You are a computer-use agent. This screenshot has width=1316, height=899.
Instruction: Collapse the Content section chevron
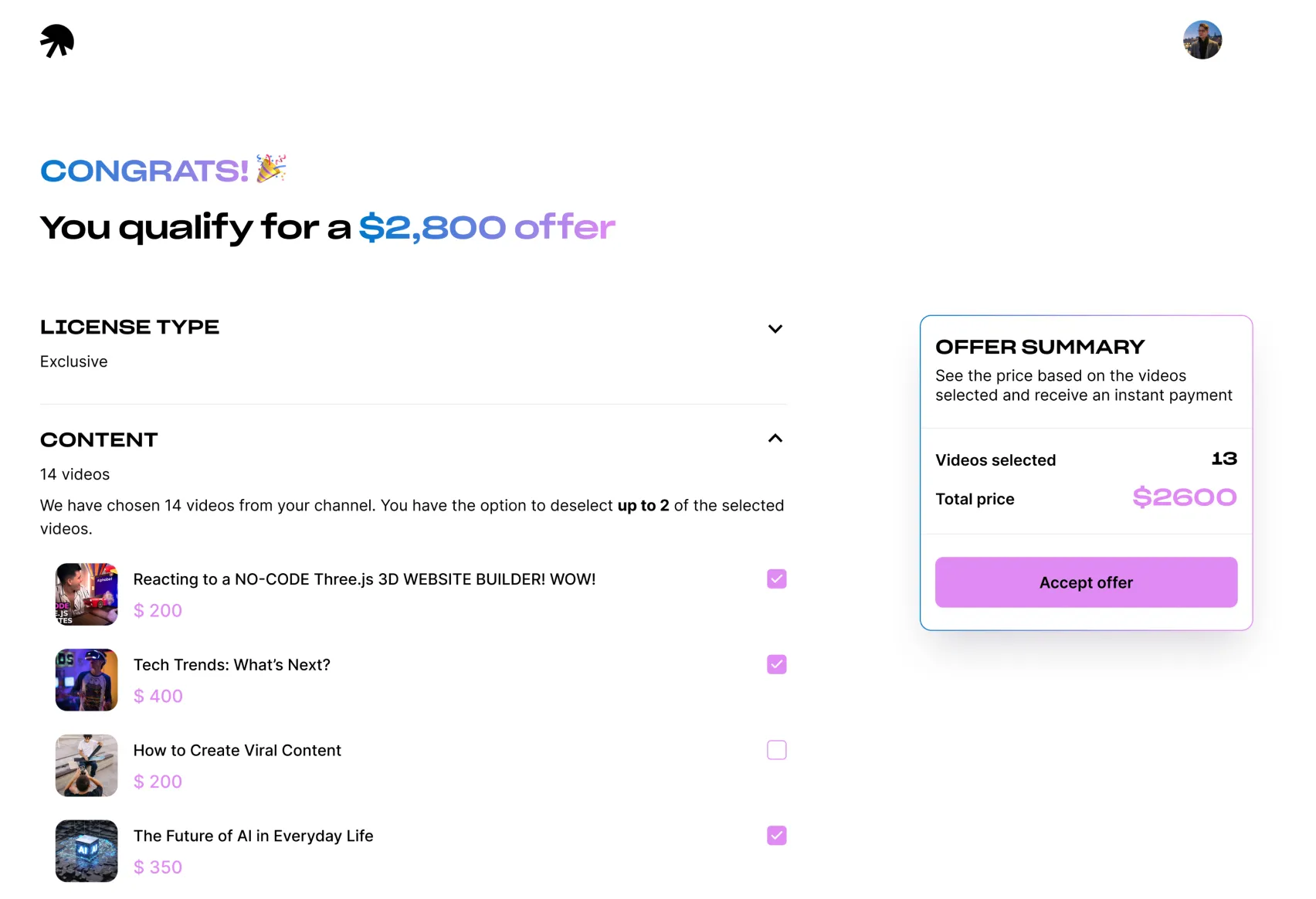(775, 439)
